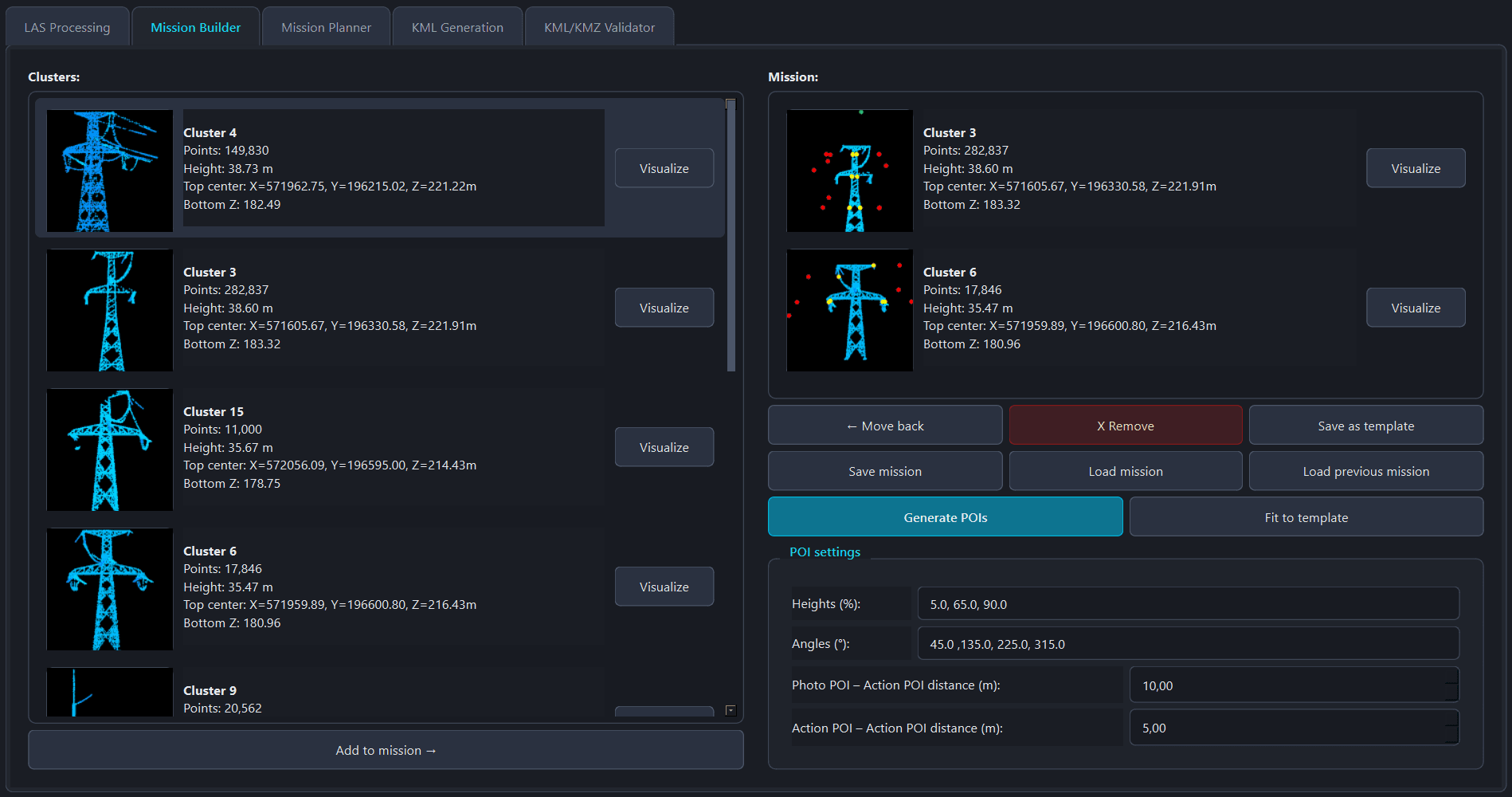Screen dimensions: 1512x797
Task: Visualize Cluster 4 in the clusters list
Action: [664, 167]
